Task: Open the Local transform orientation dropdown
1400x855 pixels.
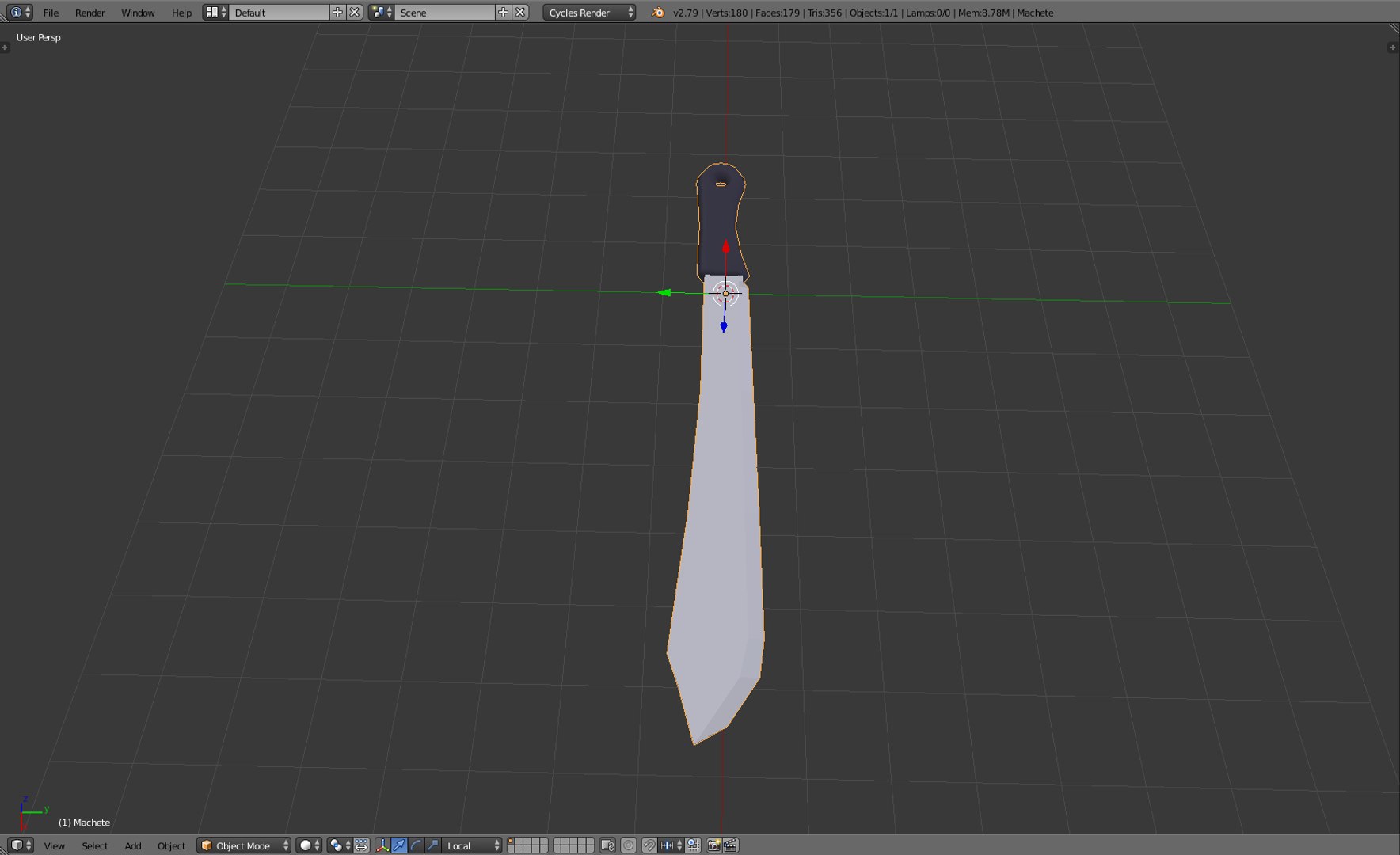Action: tap(472, 845)
